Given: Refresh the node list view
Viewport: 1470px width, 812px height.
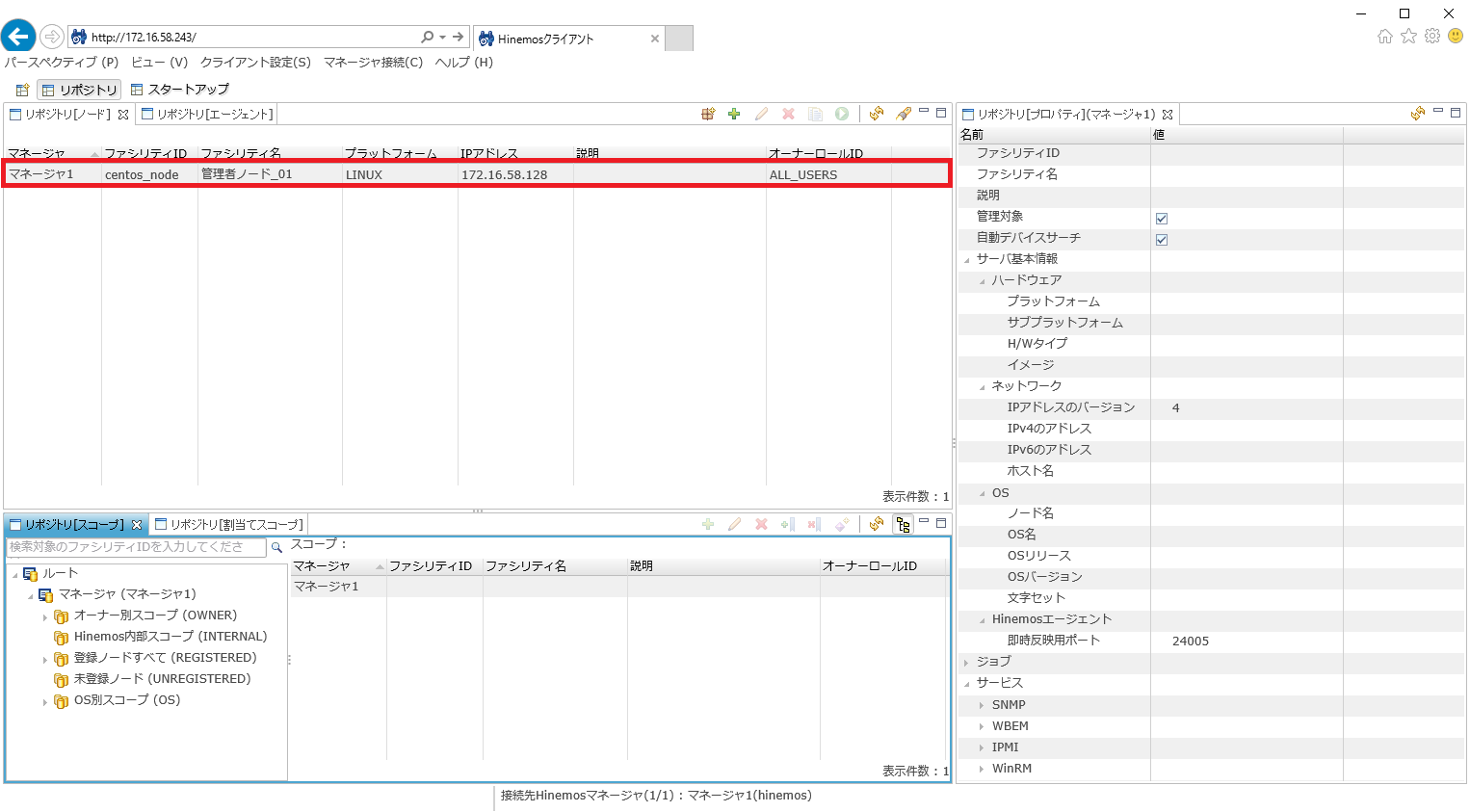Looking at the screenshot, I should click(x=876, y=114).
